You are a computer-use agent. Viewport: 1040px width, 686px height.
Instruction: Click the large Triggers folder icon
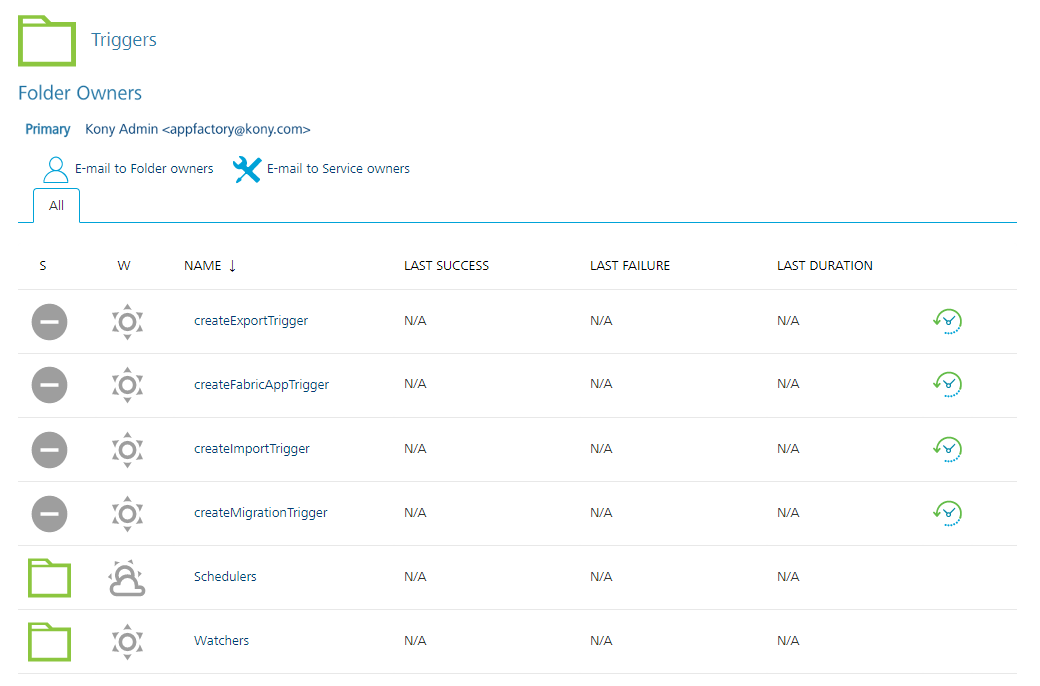pos(47,41)
